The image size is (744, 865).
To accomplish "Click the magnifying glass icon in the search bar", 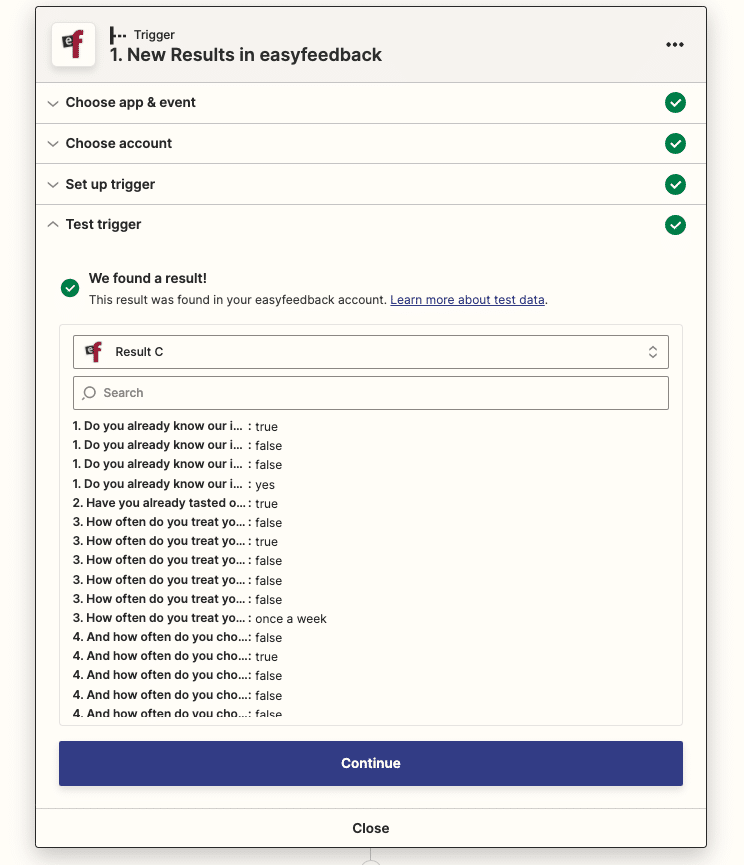I will coord(90,392).
